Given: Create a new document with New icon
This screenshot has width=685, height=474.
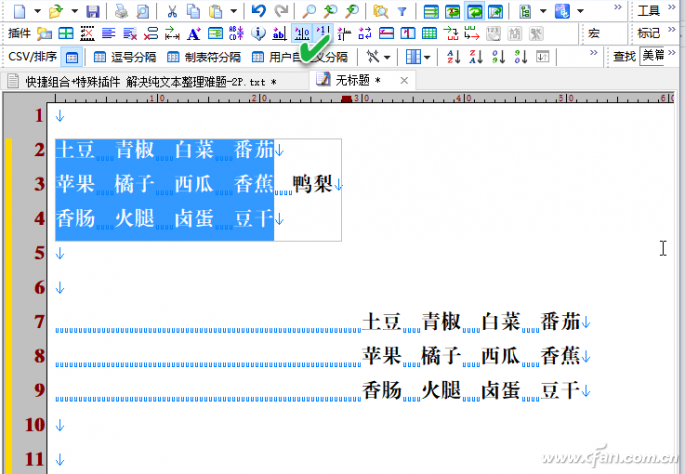Looking at the screenshot, I should point(19,11).
